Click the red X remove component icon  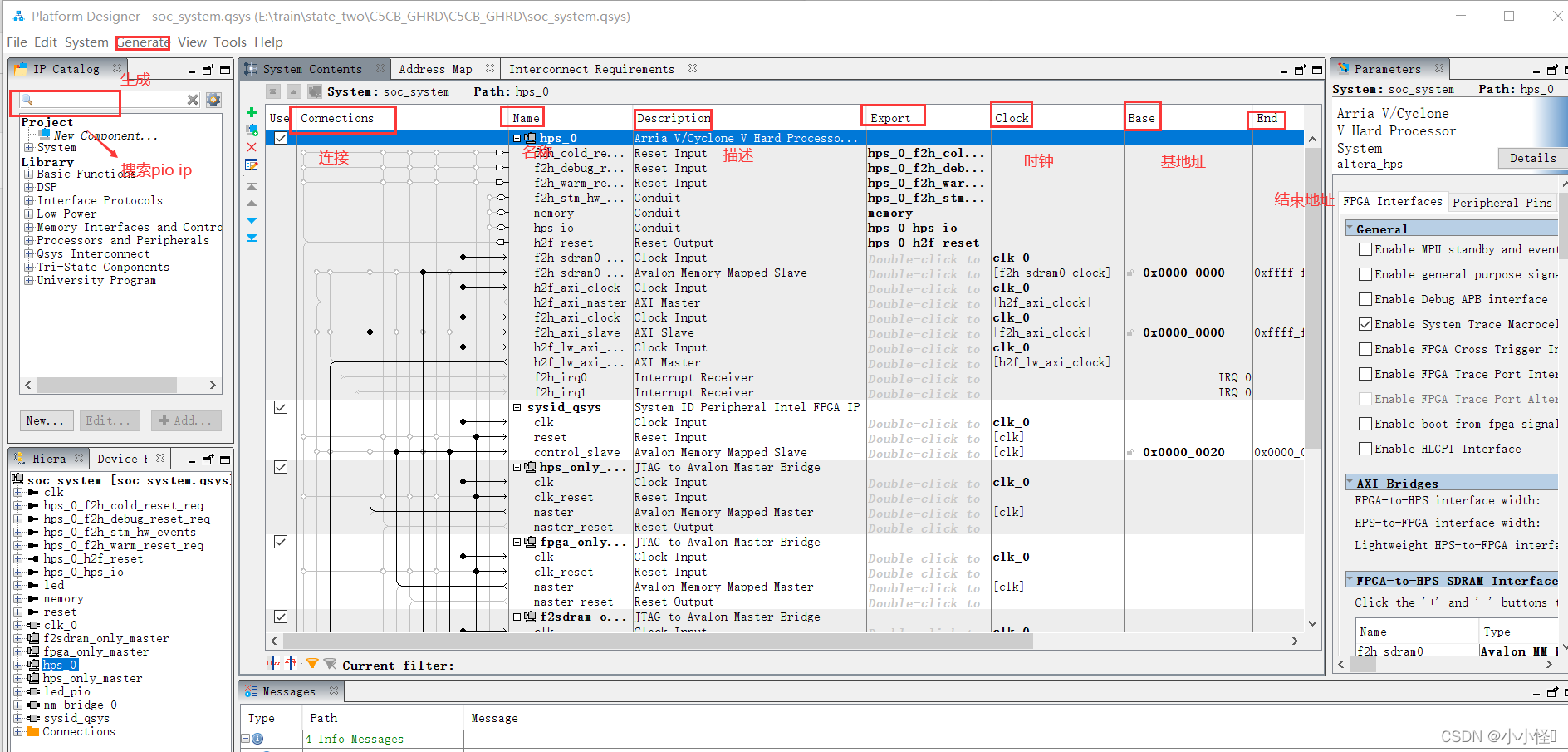(252, 147)
